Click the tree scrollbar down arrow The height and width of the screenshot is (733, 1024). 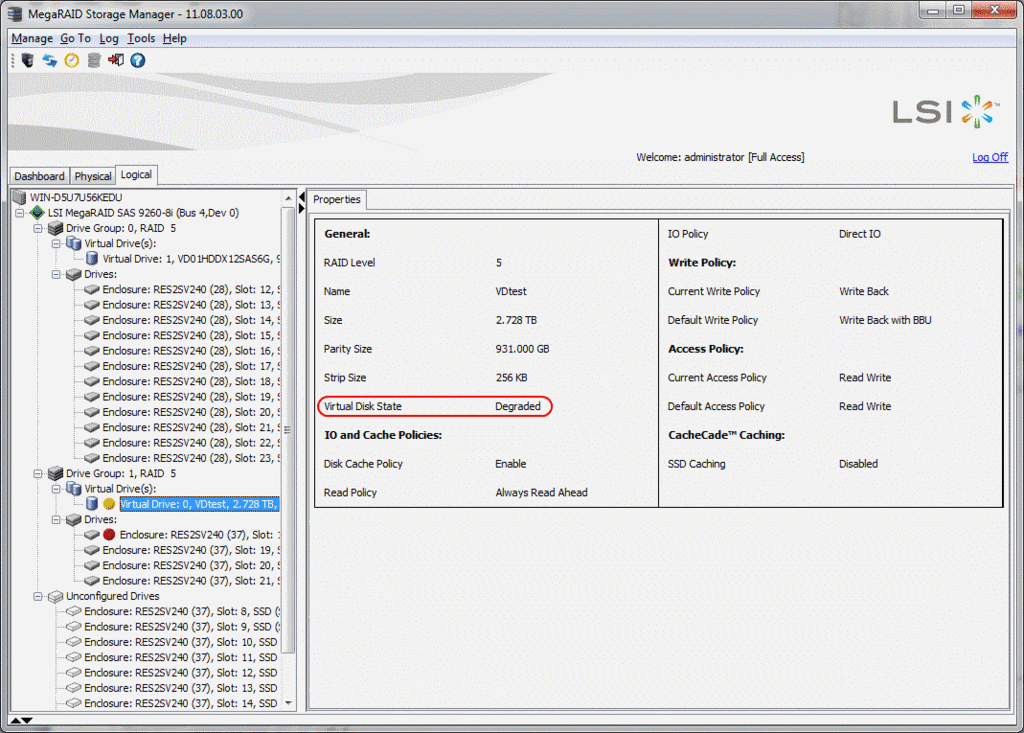288,704
